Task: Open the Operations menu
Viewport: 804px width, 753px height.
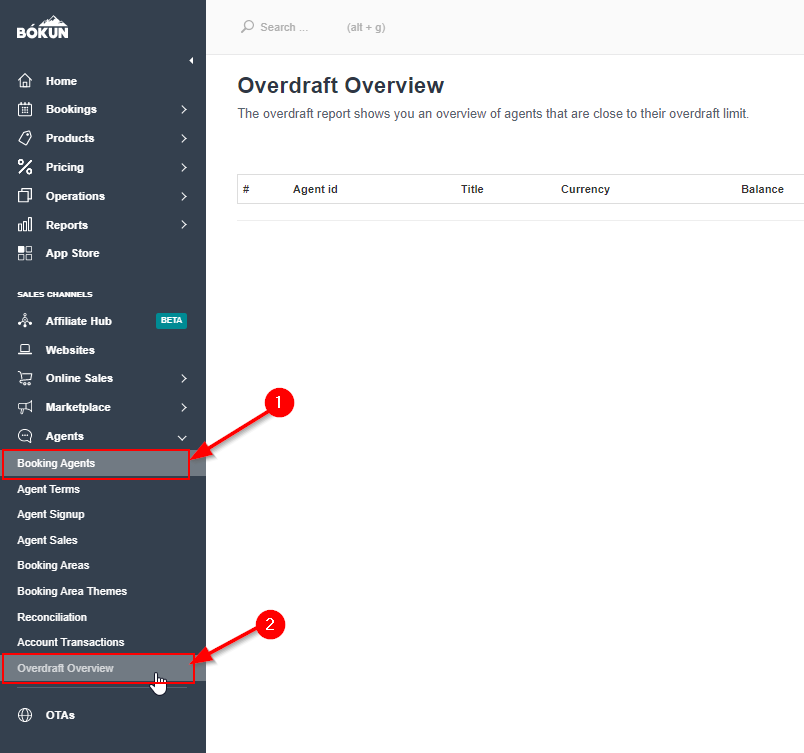Action: 75,196
